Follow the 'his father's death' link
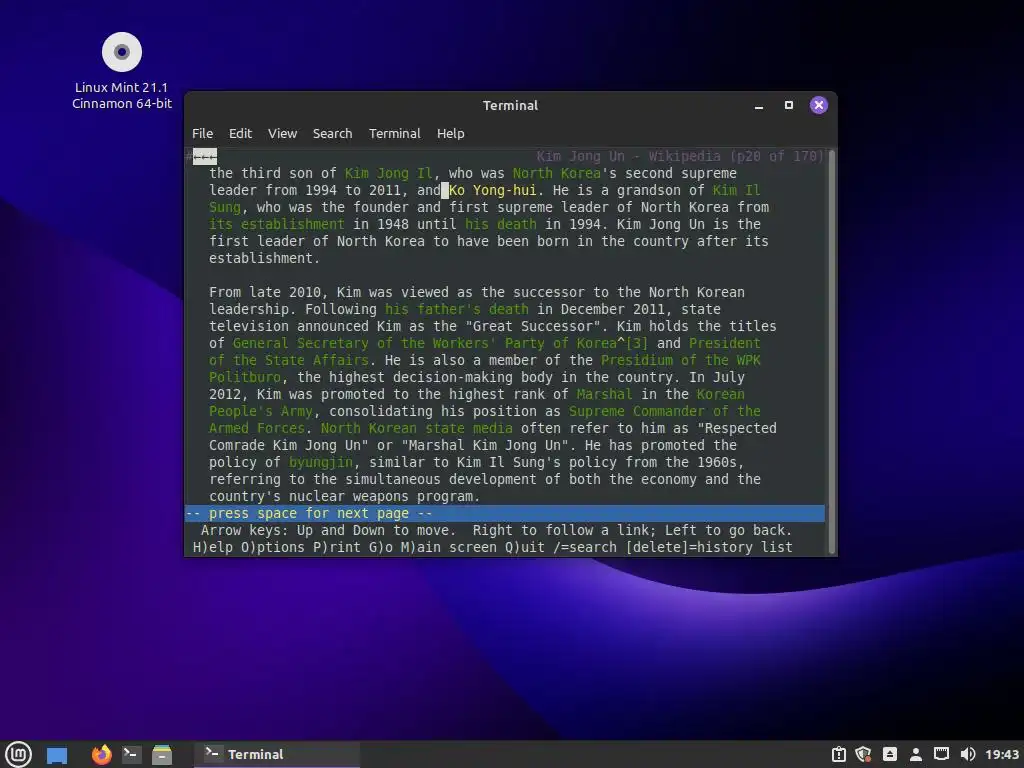 tap(456, 309)
